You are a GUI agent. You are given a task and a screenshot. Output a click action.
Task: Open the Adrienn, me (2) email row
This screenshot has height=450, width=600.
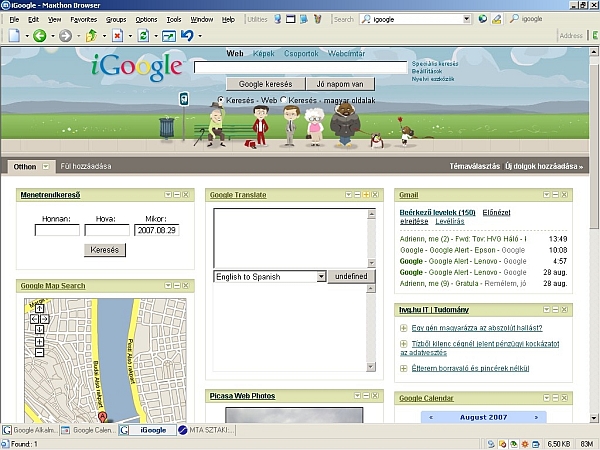point(483,239)
